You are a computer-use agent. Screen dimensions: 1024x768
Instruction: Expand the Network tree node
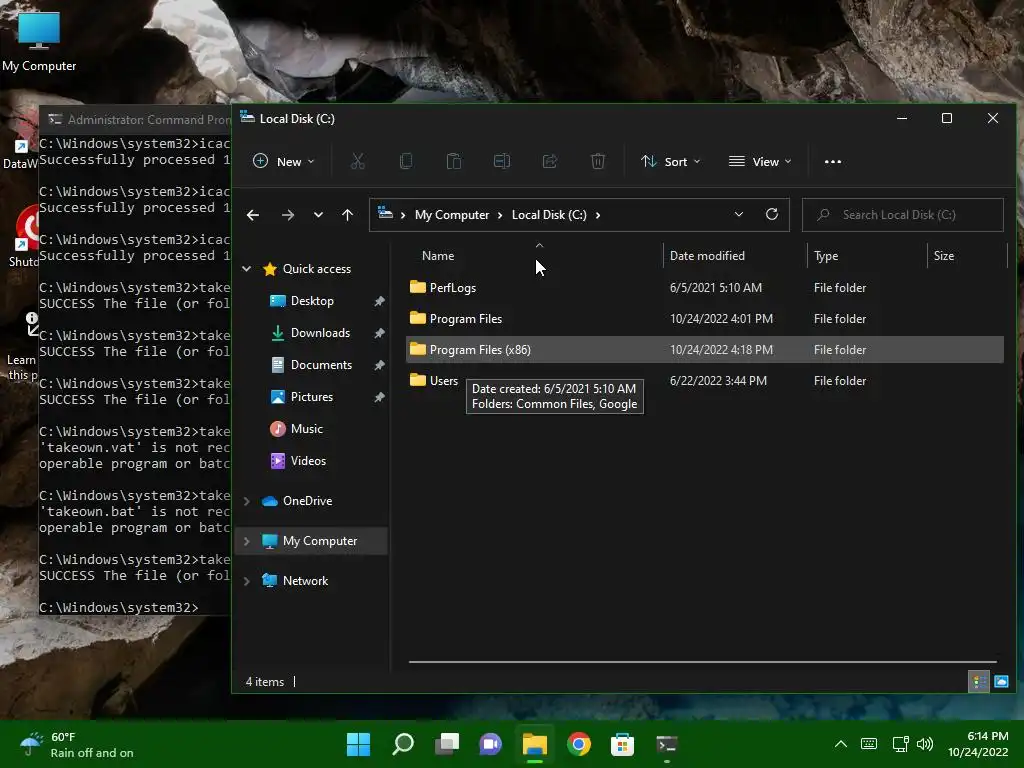click(x=247, y=581)
